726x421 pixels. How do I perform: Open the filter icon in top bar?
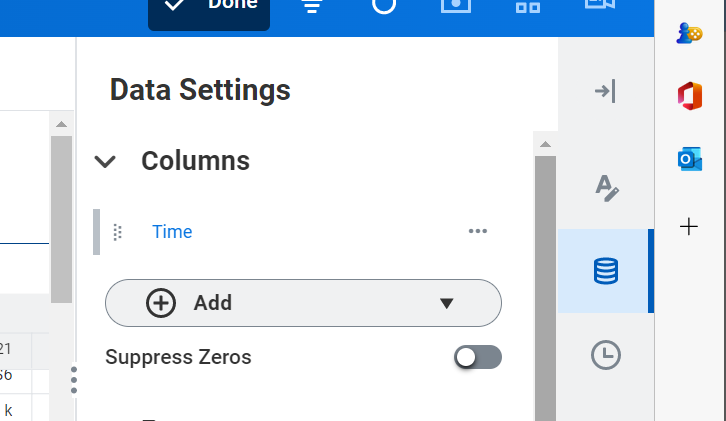click(313, 6)
